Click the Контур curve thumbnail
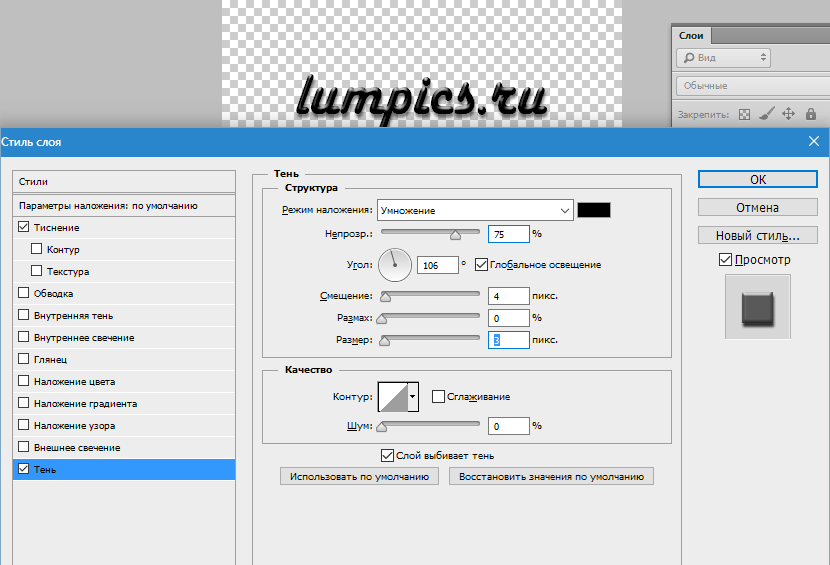This screenshot has height=565, width=830. 393,397
